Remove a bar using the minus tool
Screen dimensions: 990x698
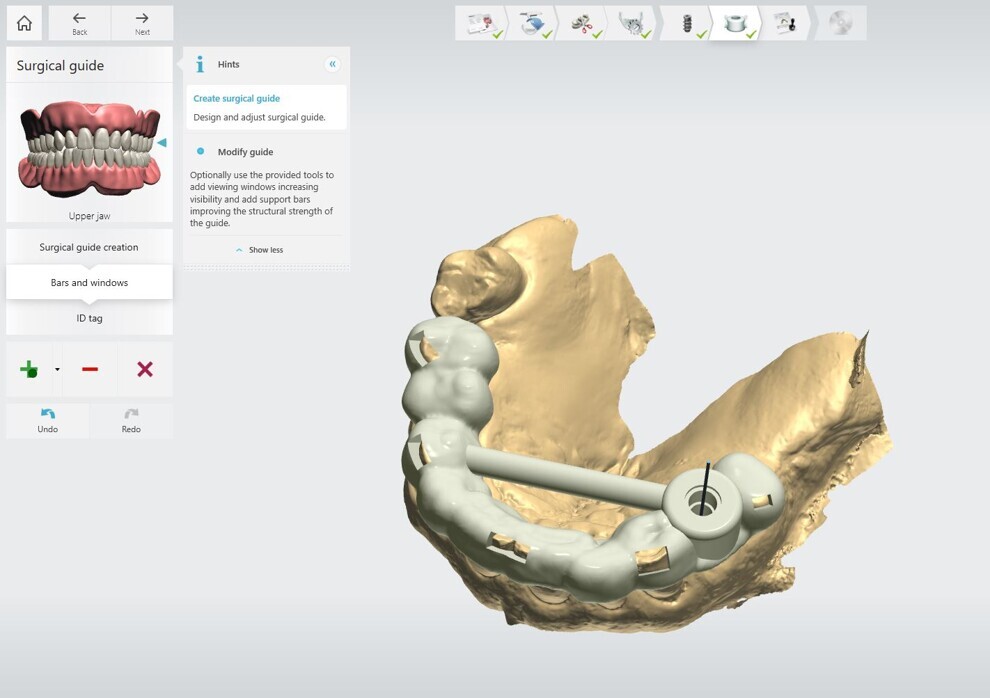tap(89, 368)
